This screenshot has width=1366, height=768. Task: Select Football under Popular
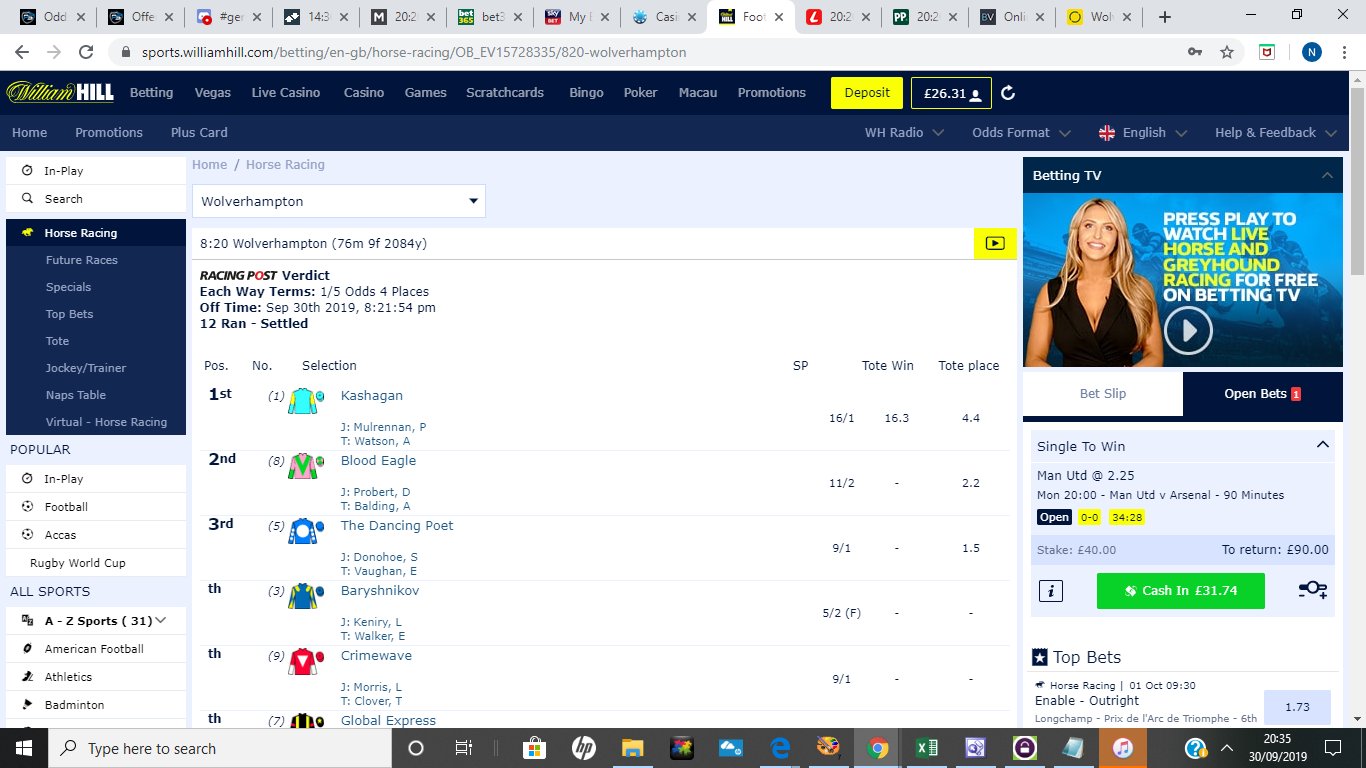(96, 507)
